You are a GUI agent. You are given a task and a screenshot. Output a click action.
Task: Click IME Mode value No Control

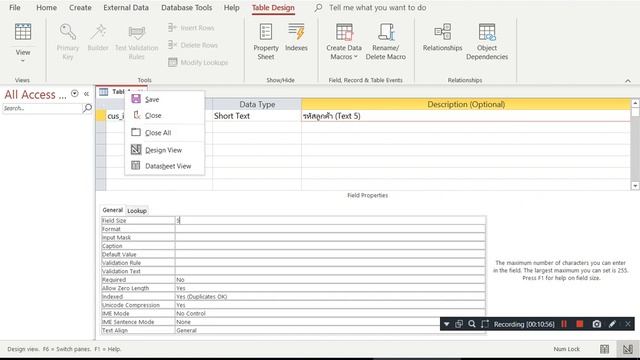(330, 313)
